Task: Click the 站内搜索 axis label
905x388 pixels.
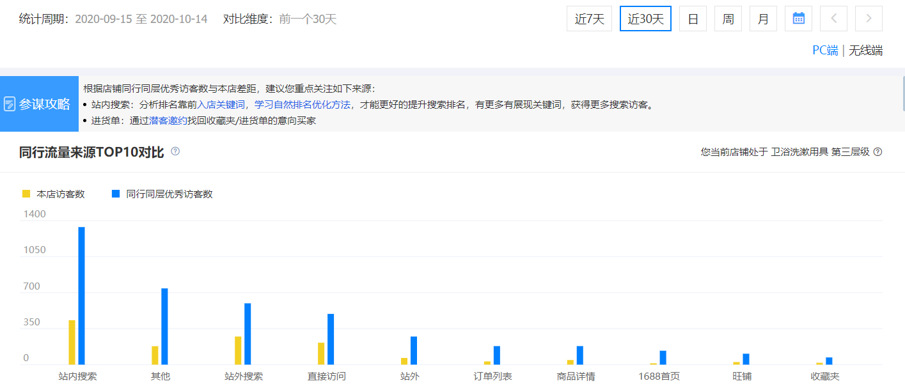Action: point(77,376)
